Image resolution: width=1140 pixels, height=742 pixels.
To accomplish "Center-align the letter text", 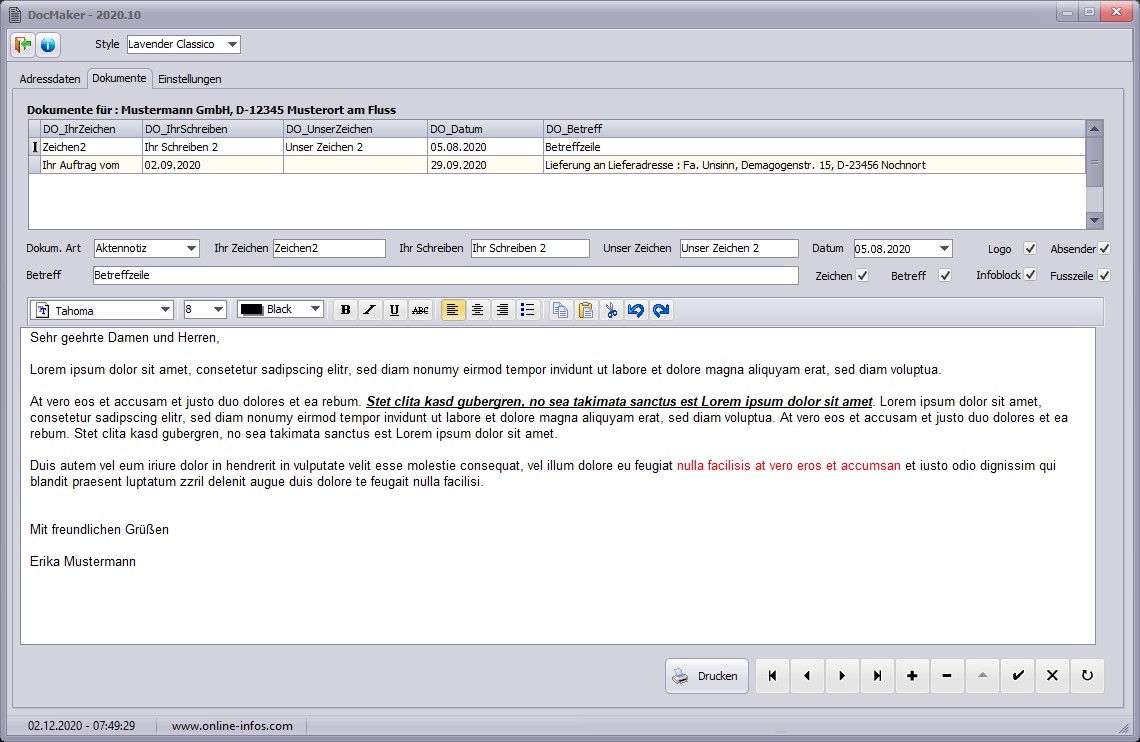I will [x=478, y=310].
